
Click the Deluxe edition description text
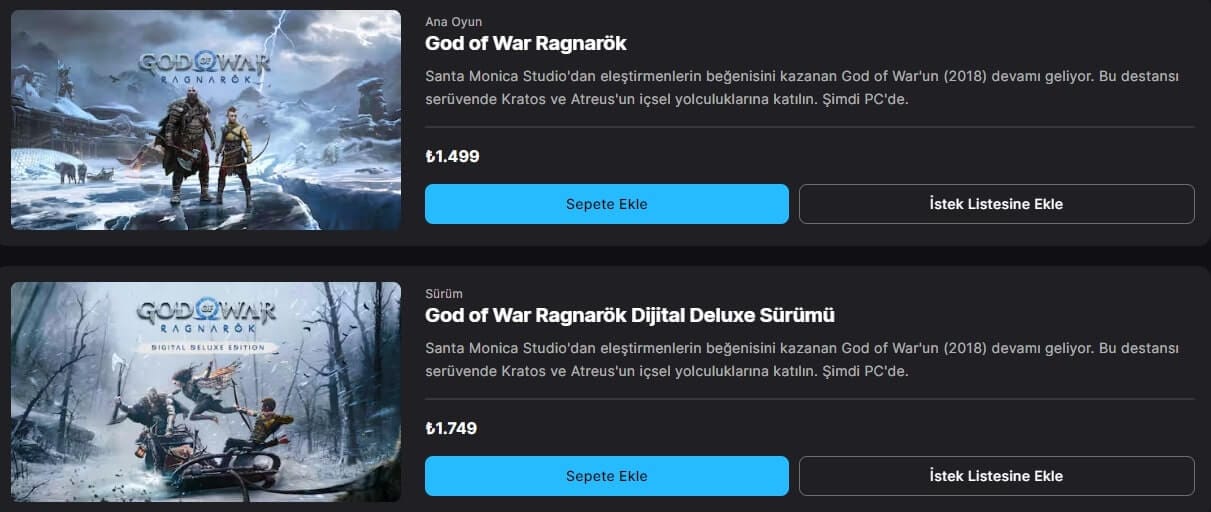point(801,360)
